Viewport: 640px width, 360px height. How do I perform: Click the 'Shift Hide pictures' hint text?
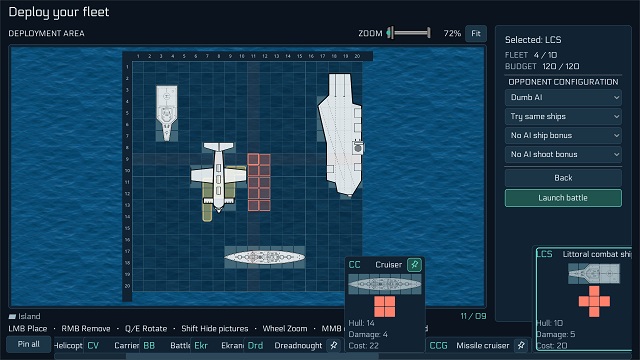(215, 329)
